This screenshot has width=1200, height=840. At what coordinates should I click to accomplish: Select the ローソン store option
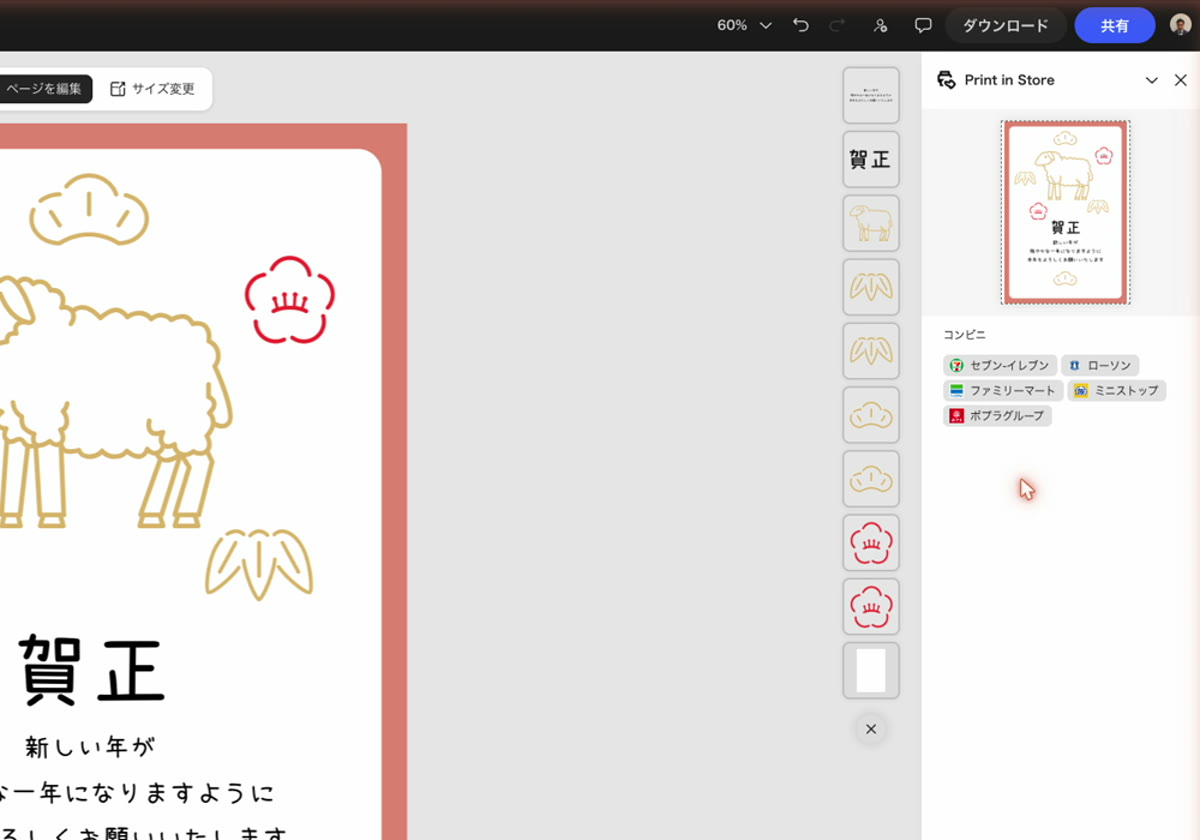[1100, 366]
